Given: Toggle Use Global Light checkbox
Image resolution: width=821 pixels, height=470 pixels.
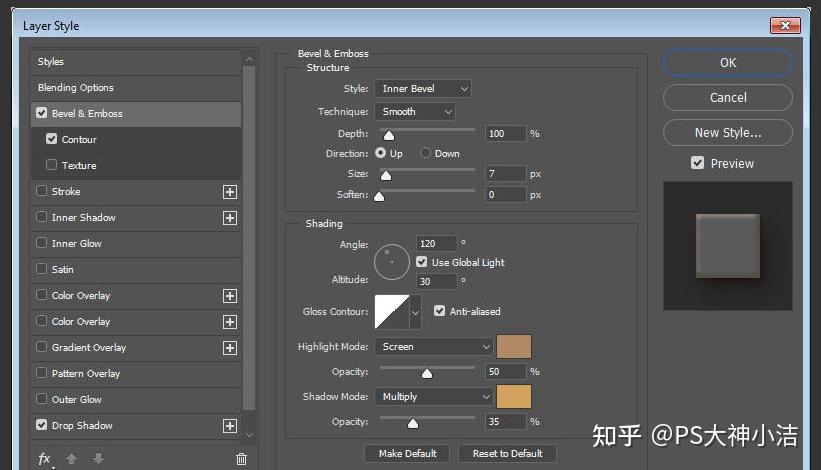Looking at the screenshot, I should (x=421, y=262).
